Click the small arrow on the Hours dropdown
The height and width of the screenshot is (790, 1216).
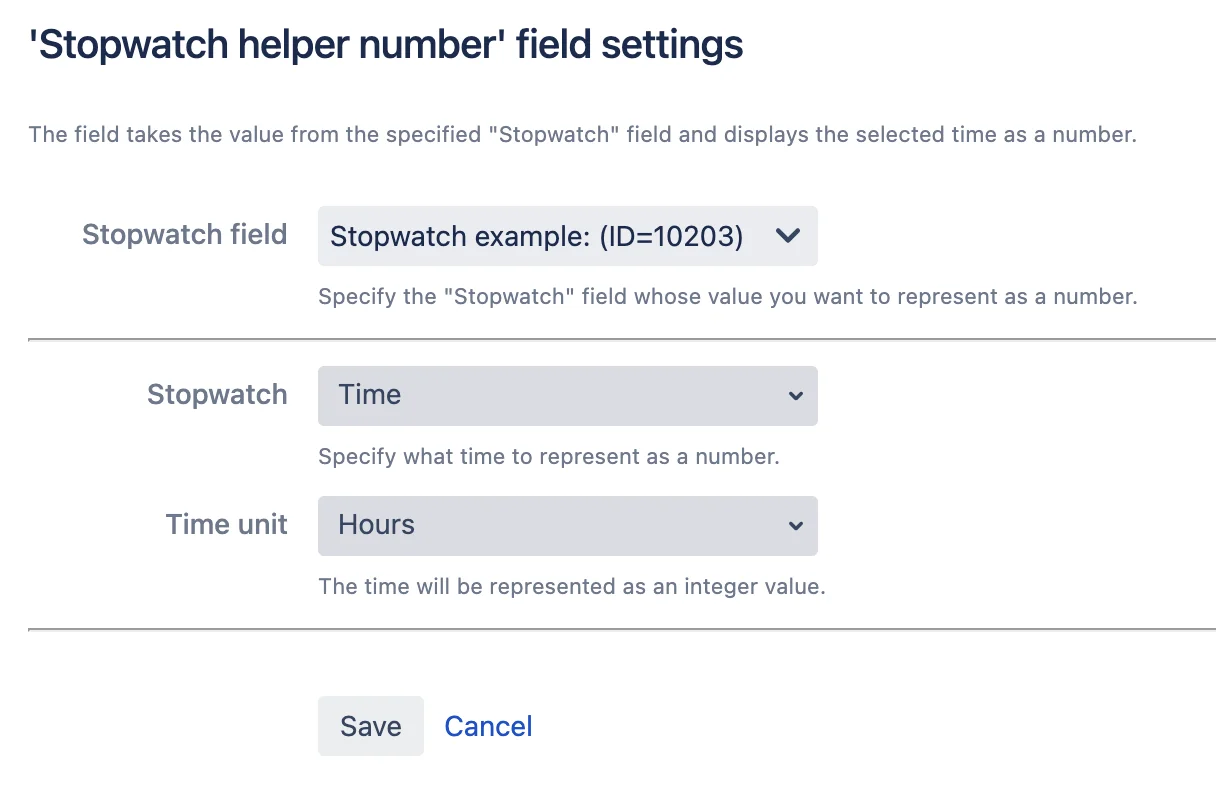tap(795, 526)
